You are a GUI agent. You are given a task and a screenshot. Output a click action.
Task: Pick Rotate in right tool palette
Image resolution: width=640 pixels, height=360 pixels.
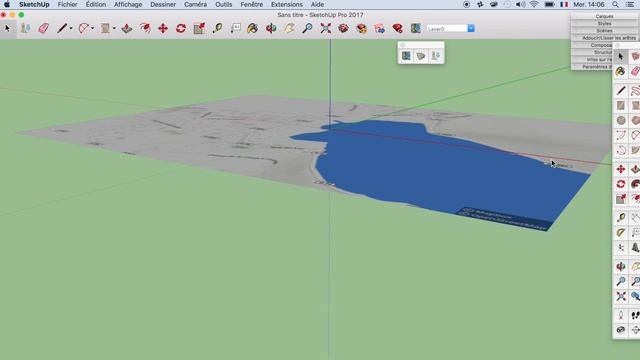[x=621, y=184]
